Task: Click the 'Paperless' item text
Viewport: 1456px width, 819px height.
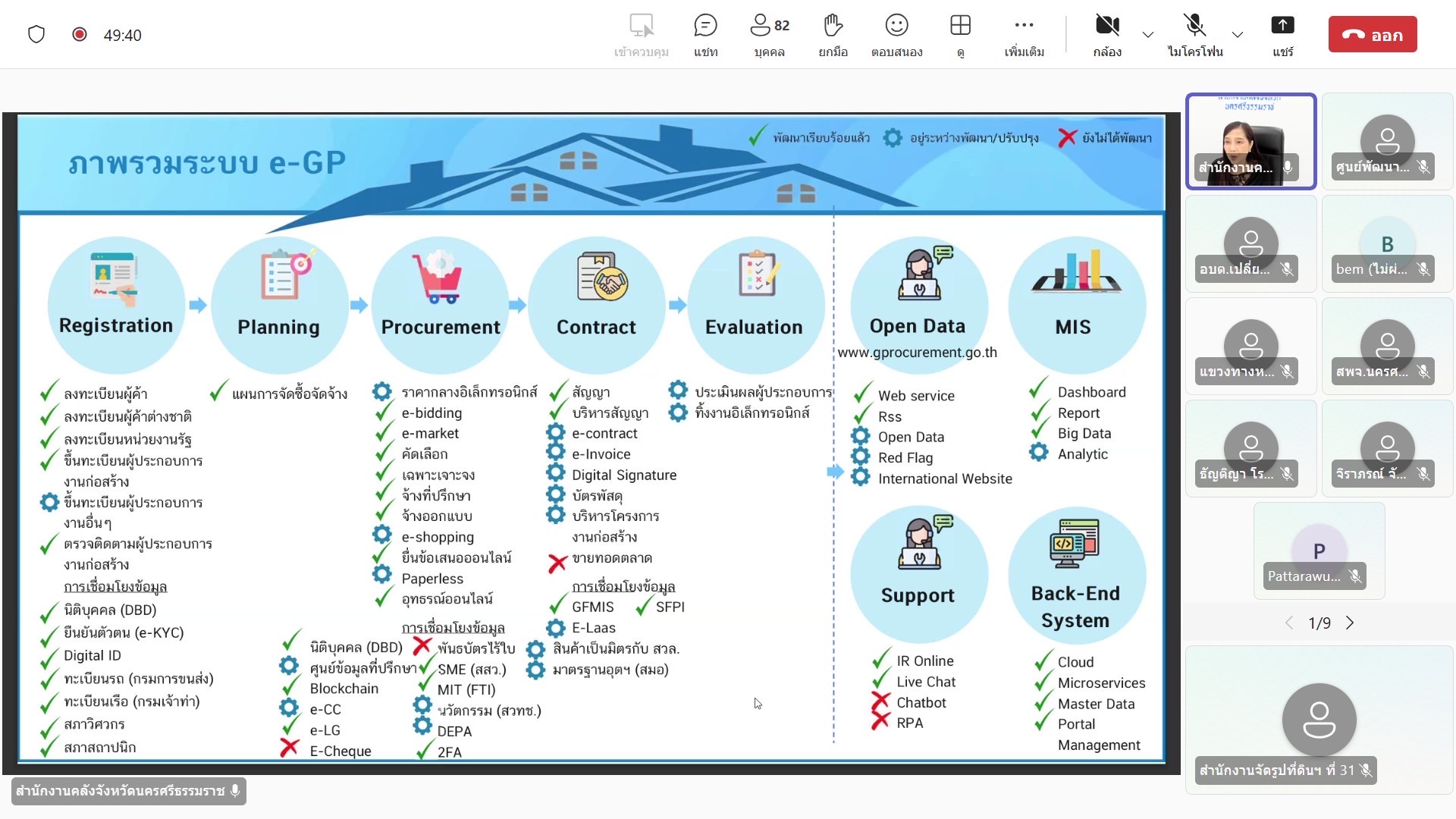Action: tap(432, 579)
